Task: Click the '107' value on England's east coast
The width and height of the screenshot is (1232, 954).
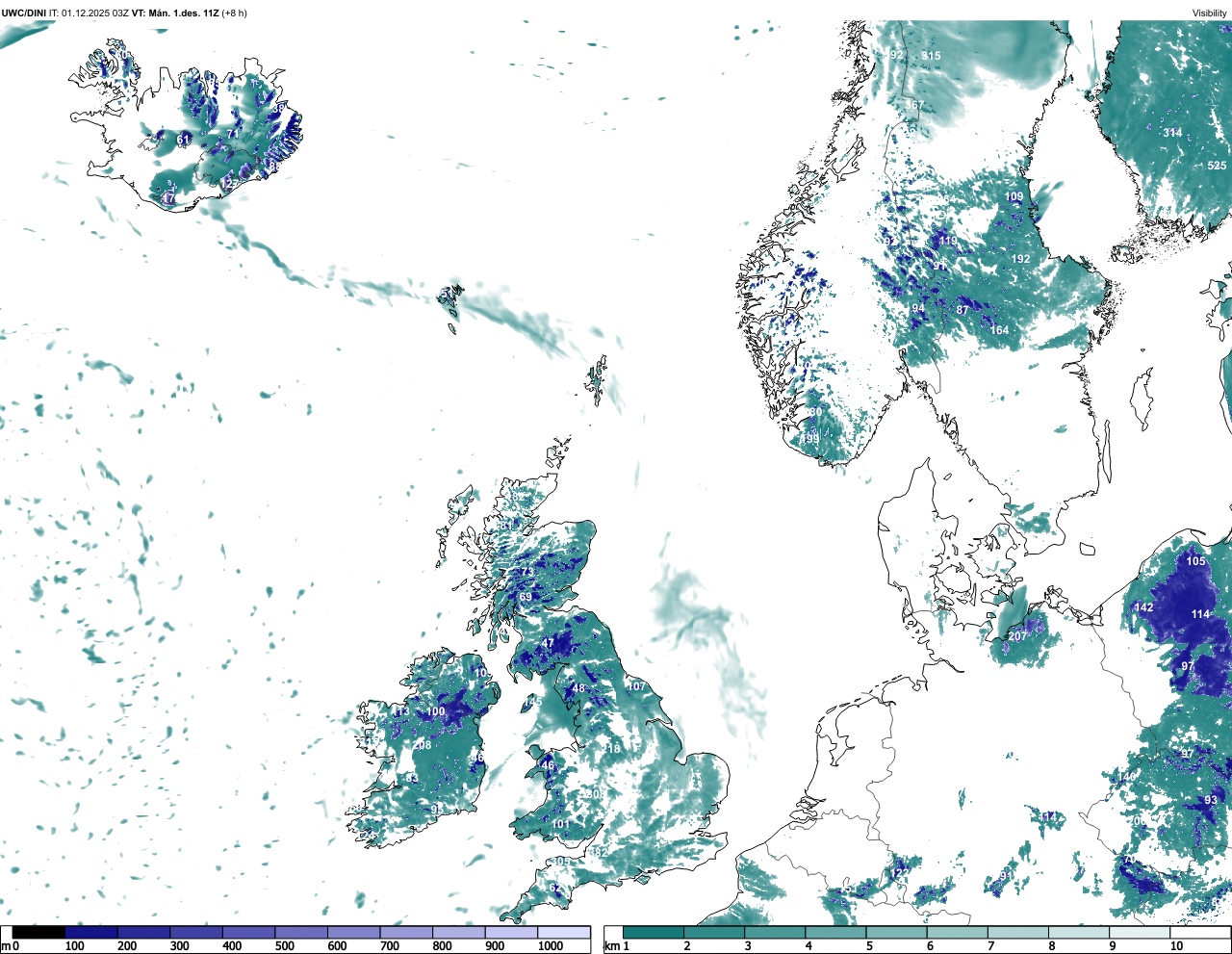Action: coord(636,686)
